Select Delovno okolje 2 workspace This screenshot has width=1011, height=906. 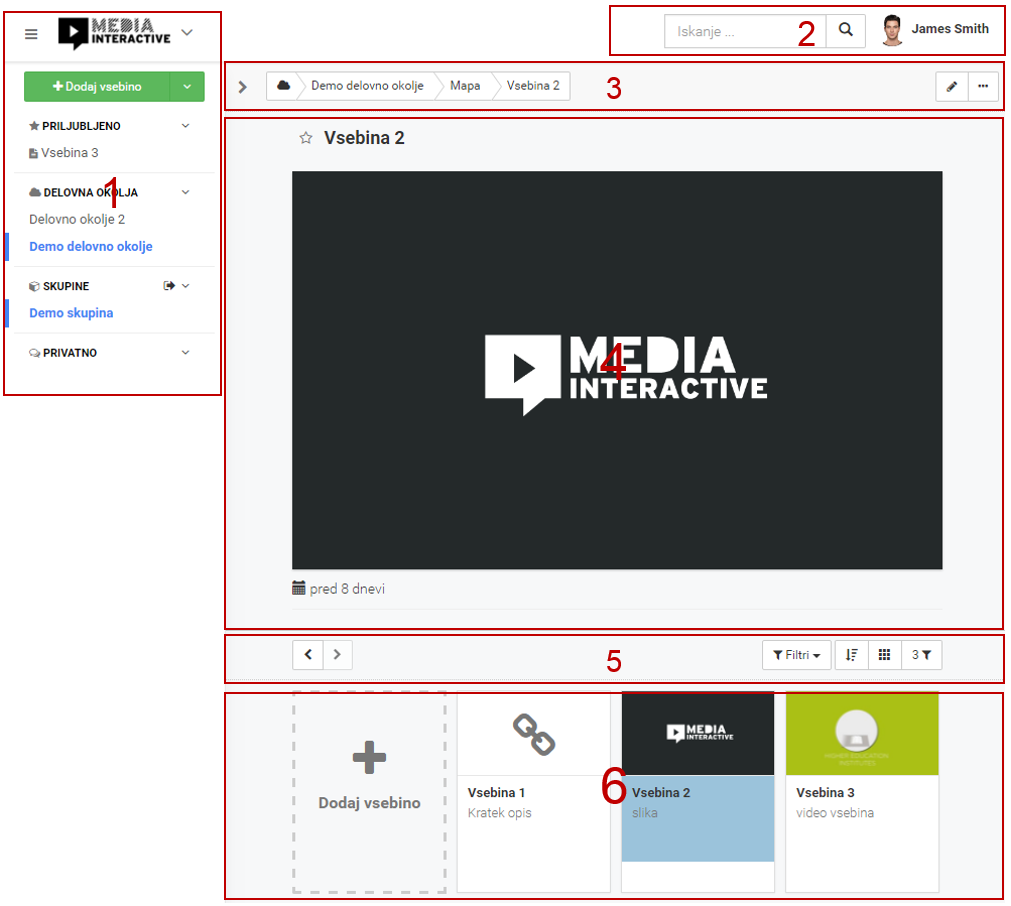click(77, 219)
